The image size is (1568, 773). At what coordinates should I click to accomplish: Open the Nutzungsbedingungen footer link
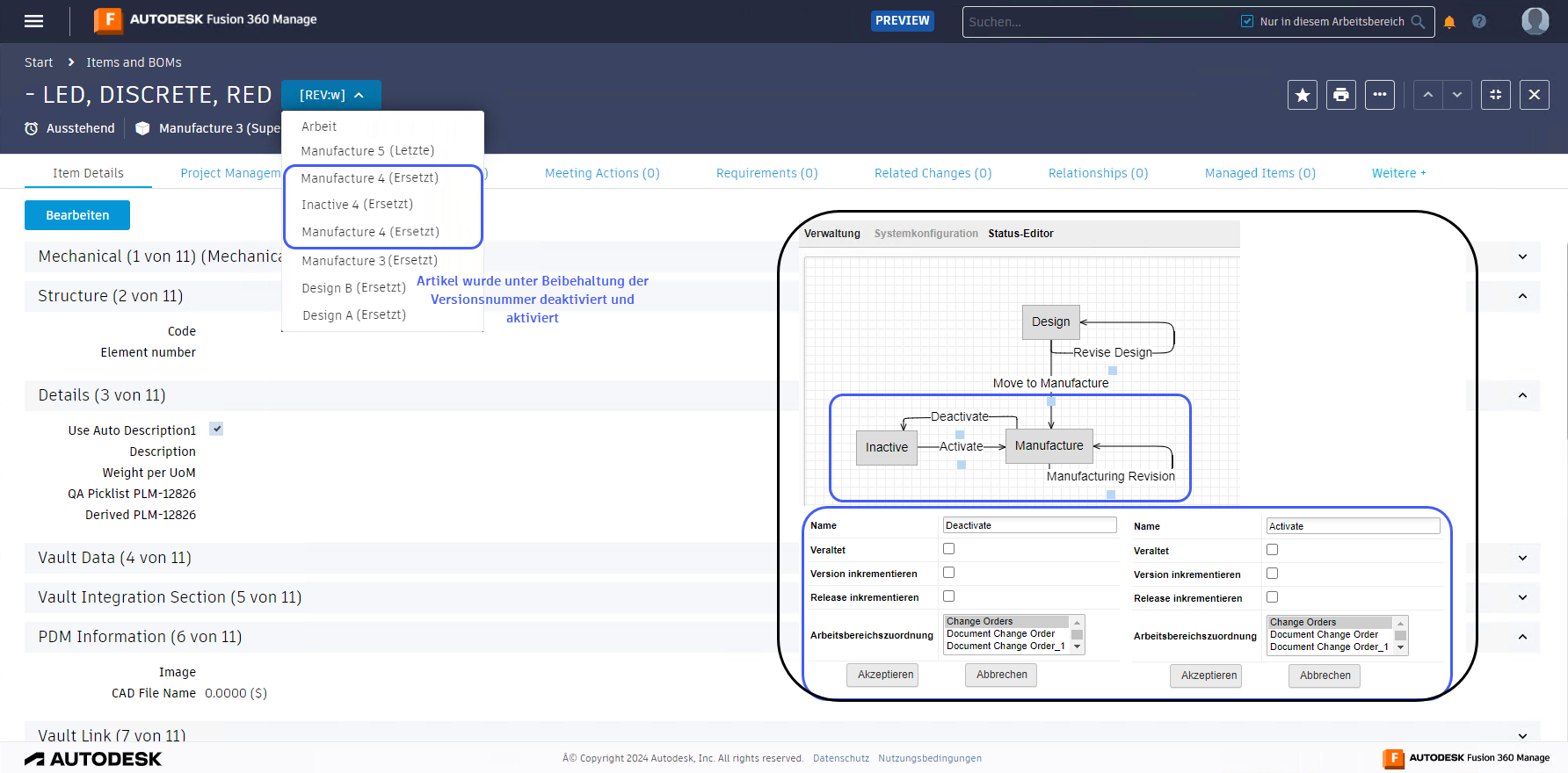click(930, 758)
